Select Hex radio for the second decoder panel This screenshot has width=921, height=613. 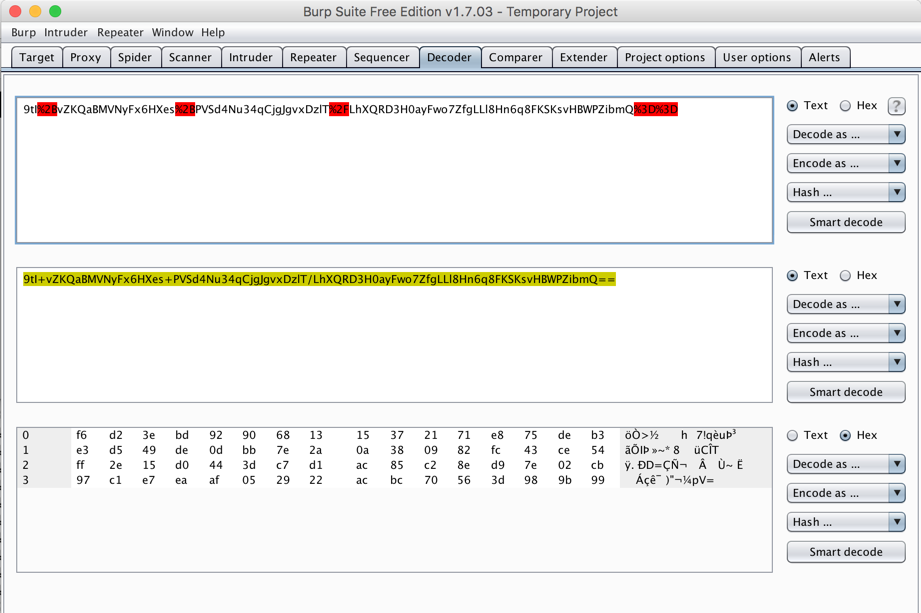click(x=845, y=275)
